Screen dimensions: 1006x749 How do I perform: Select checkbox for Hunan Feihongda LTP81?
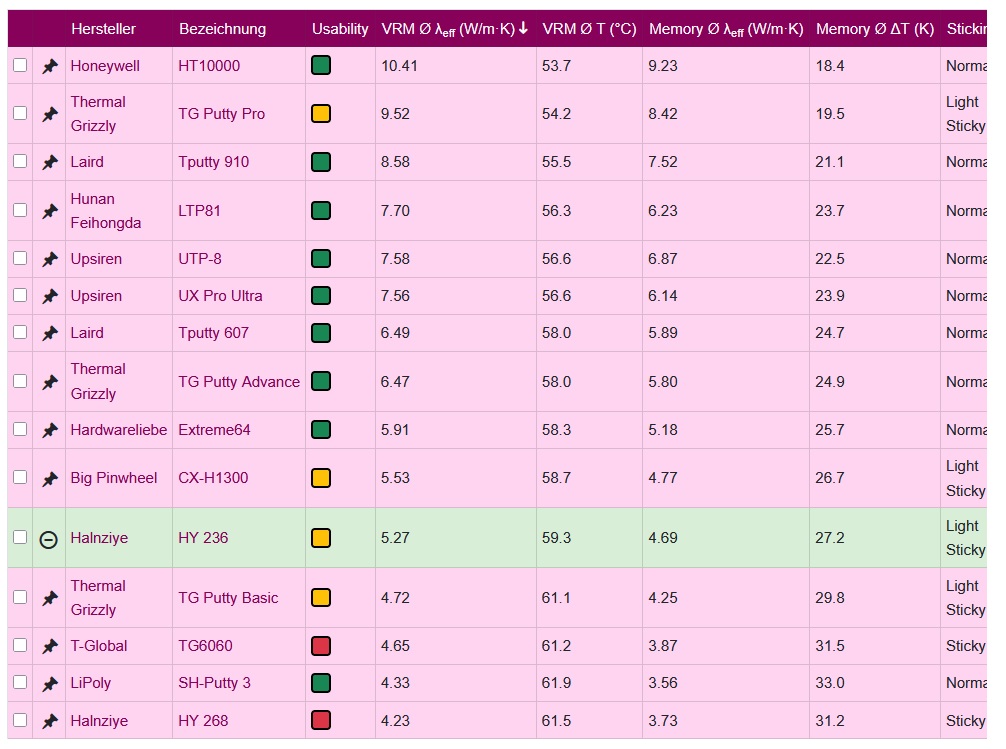[x=20, y=210]
